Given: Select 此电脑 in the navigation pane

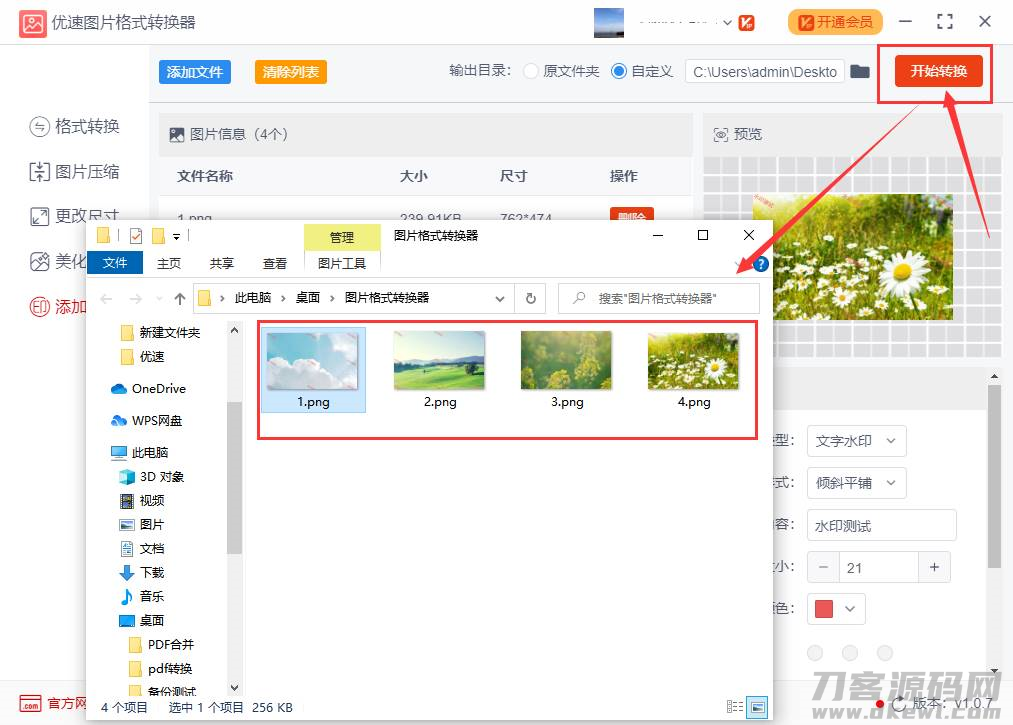Looking at the screenshot, I should [140, 452].
